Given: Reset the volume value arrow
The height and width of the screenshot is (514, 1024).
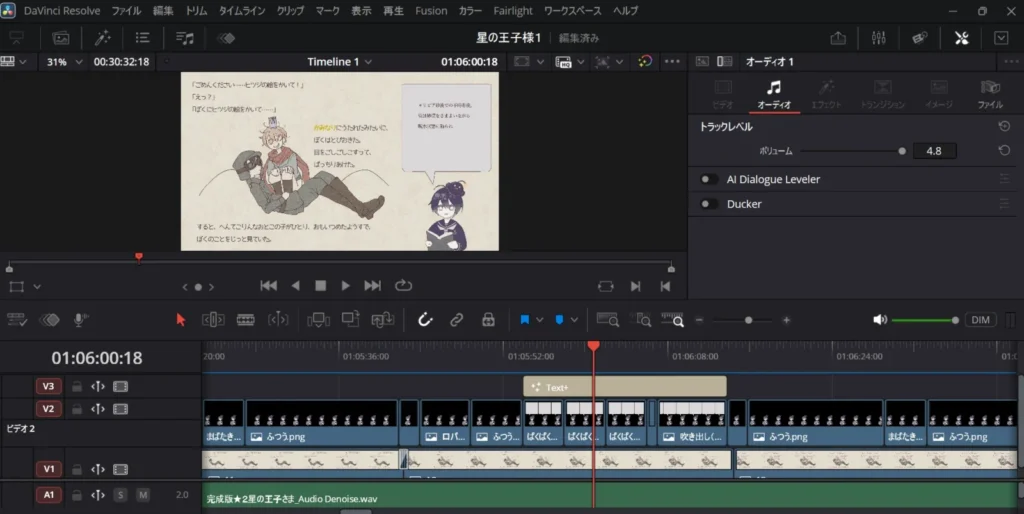Looking at the screenshot, I should tap(1004, 151).
